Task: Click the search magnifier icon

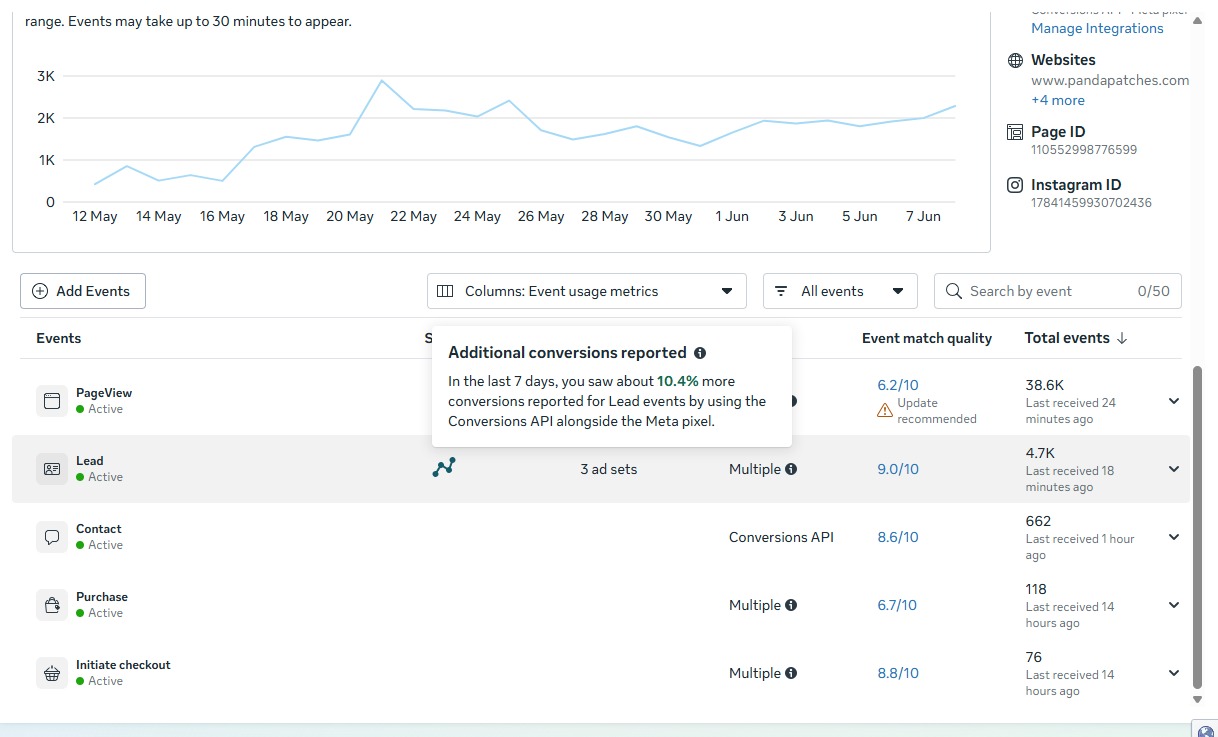Action: point(954,291)
